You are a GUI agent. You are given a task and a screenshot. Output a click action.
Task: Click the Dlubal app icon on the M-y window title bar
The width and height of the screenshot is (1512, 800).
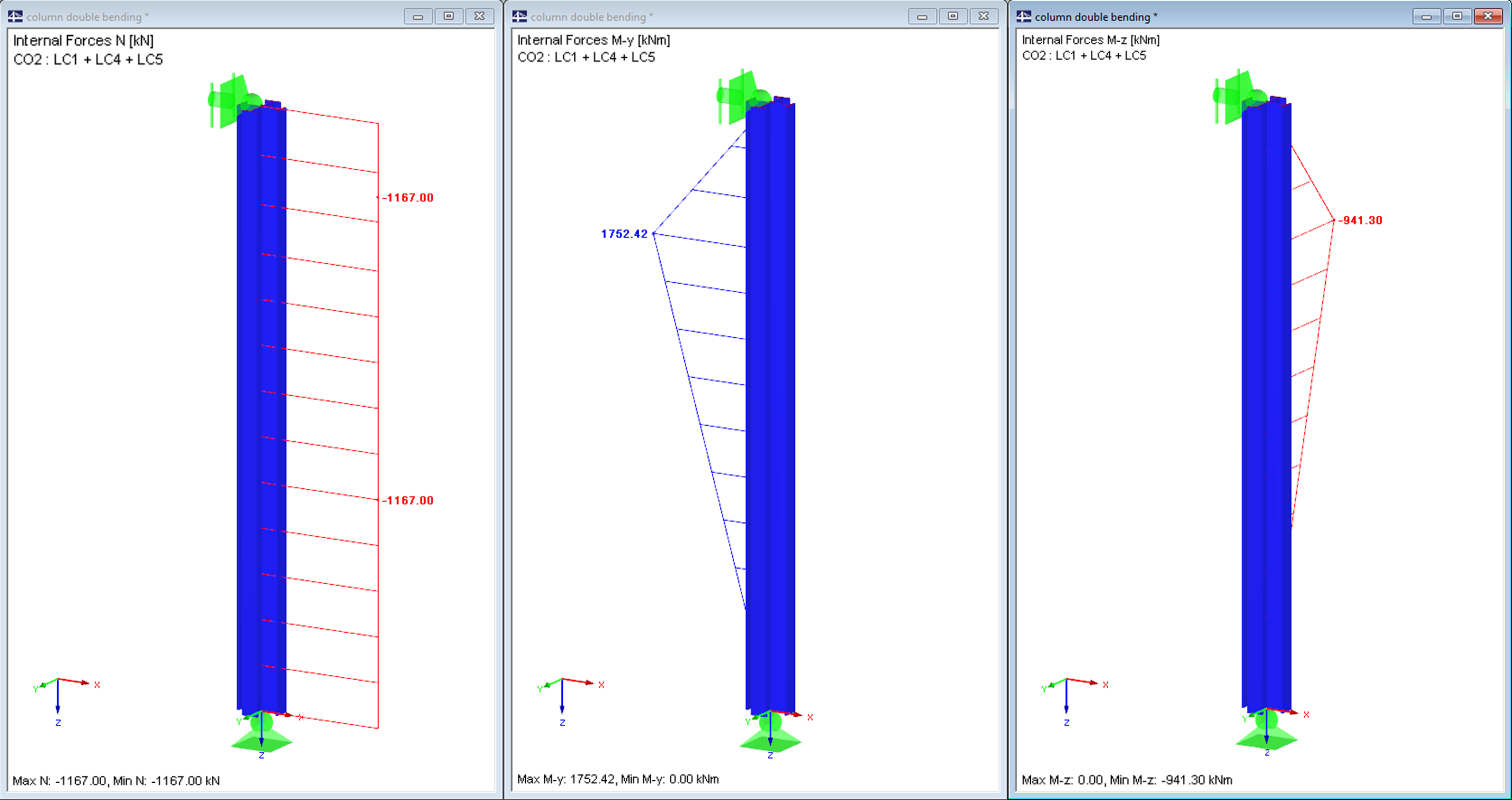(x=519, y=16)
